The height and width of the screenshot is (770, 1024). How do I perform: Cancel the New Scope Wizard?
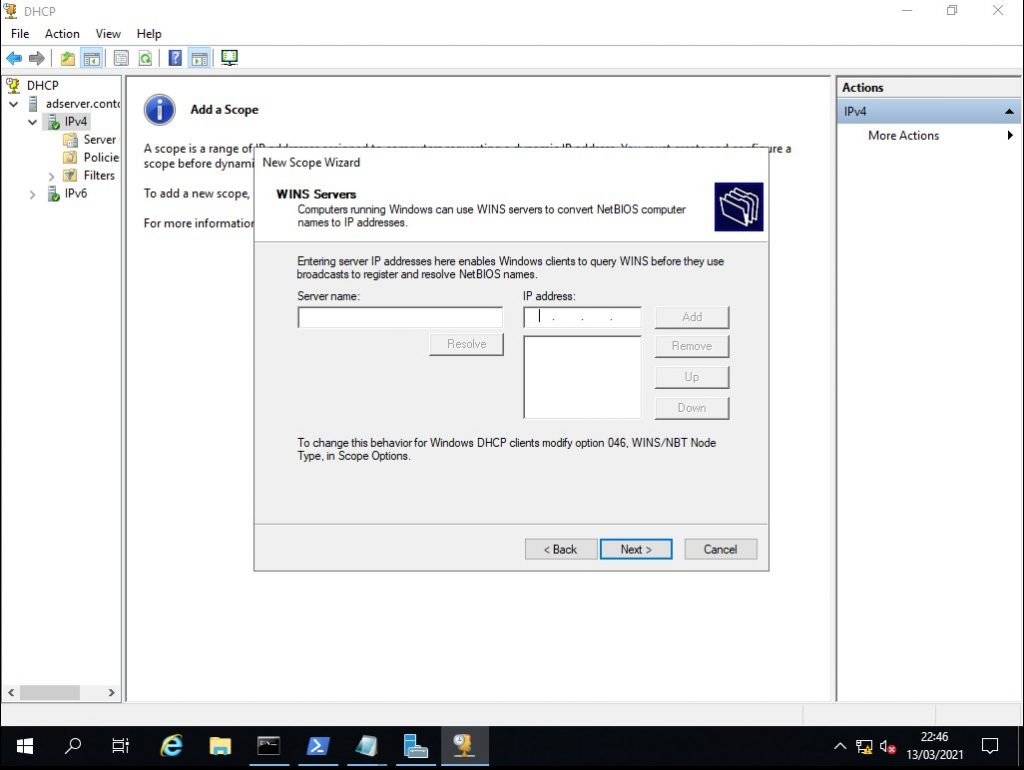(x=720, y=549)
